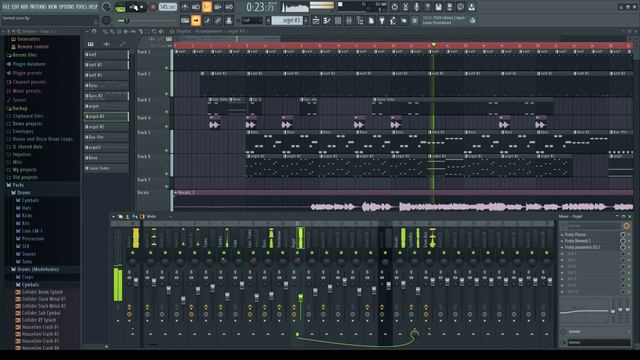Toggle the highlighted orange arrow toolbar icon
Screen dimensions: 640x360
tap(196, 20)
